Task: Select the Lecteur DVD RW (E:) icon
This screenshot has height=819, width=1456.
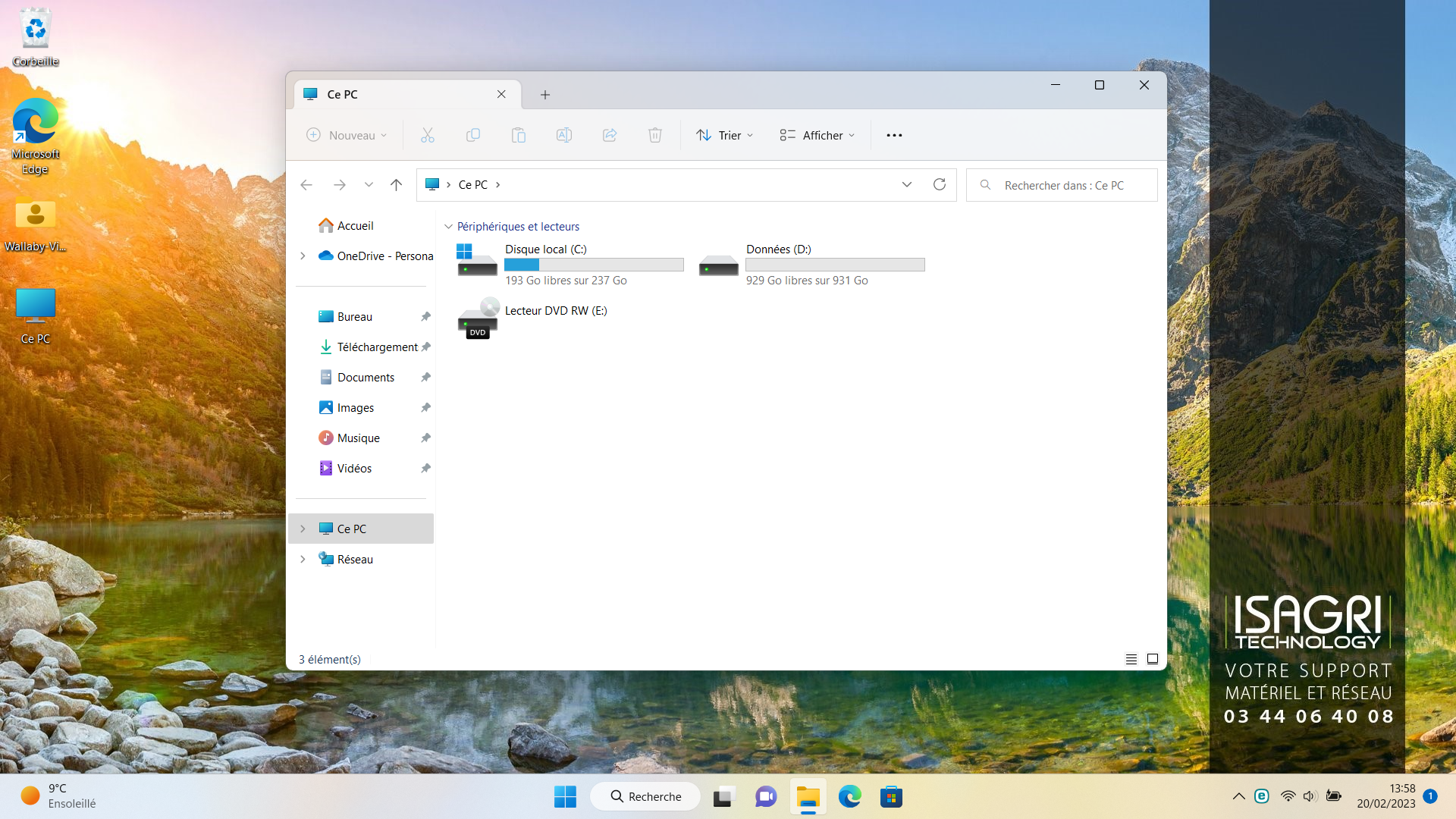Action: (x=478, y=318)
